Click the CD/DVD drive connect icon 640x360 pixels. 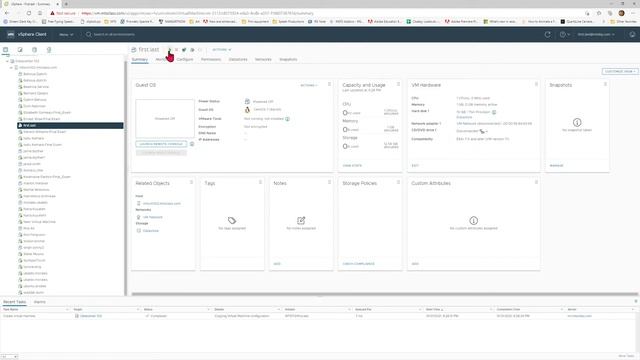coord(483,131)
